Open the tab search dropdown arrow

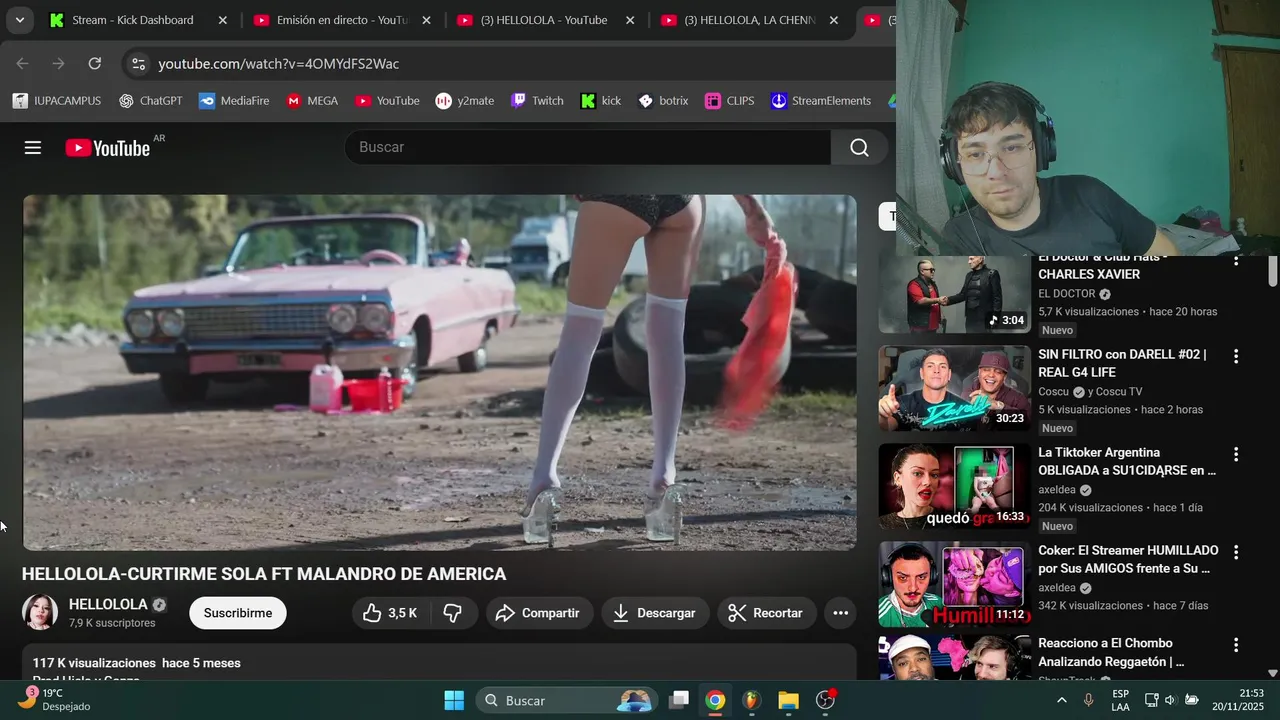19,20
